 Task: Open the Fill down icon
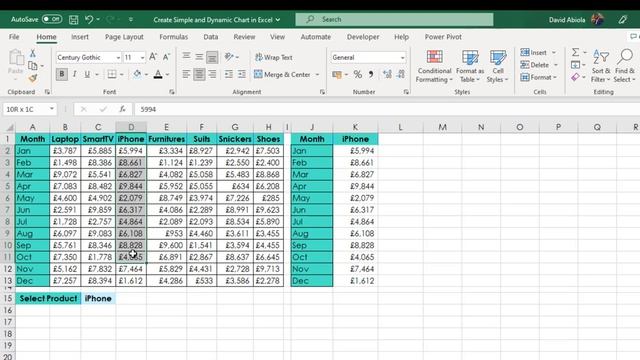pyautogui.click(x=576, y=65)
